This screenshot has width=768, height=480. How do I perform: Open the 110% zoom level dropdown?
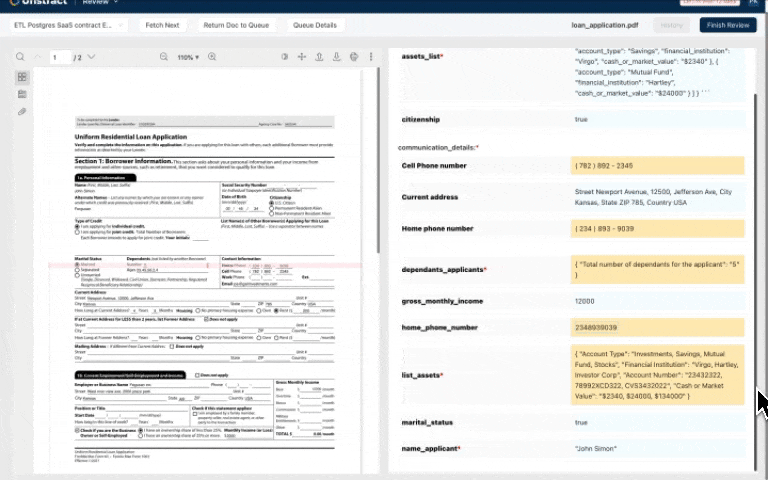point(188,57)
